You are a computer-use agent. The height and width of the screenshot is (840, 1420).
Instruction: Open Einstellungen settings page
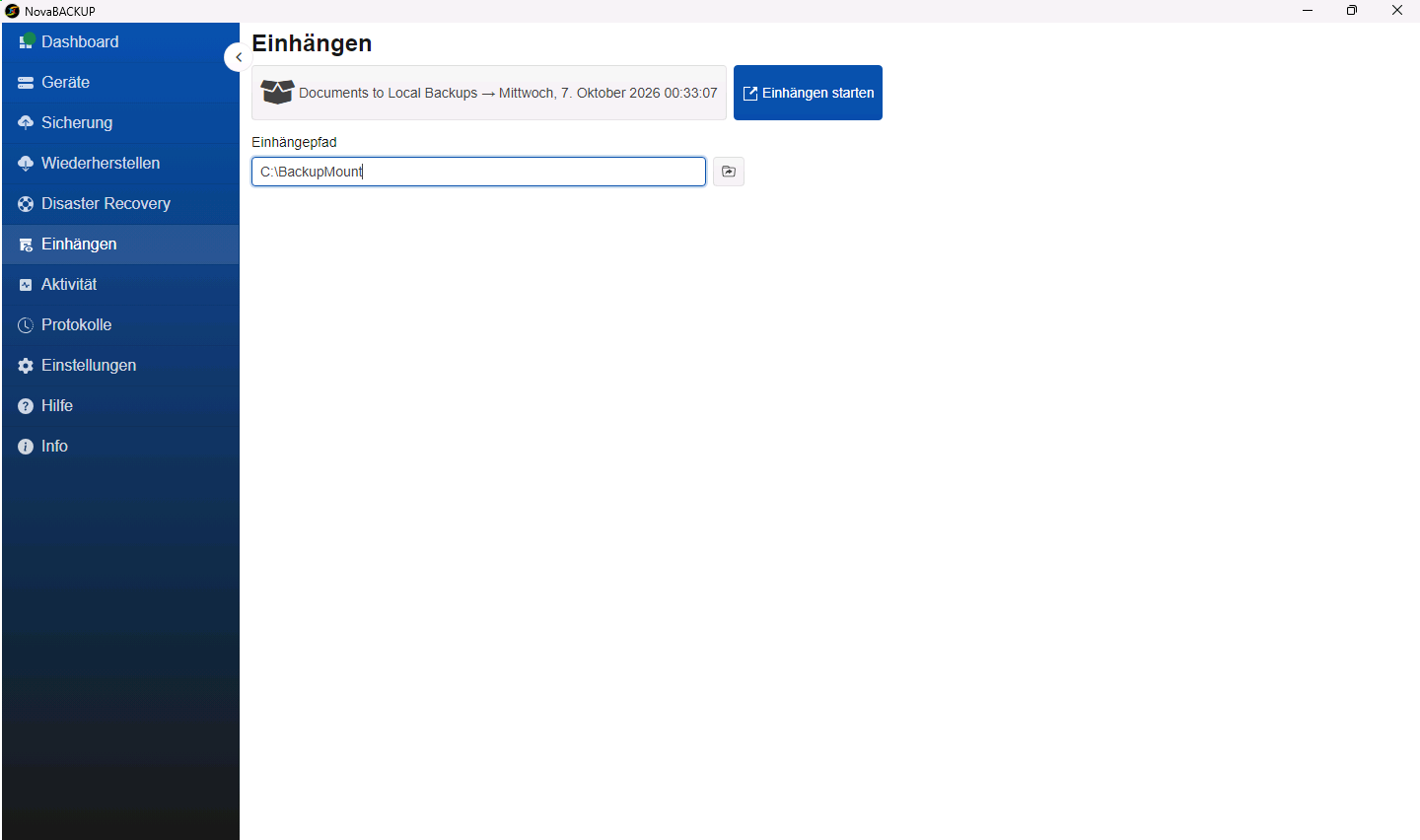point(120,366)
